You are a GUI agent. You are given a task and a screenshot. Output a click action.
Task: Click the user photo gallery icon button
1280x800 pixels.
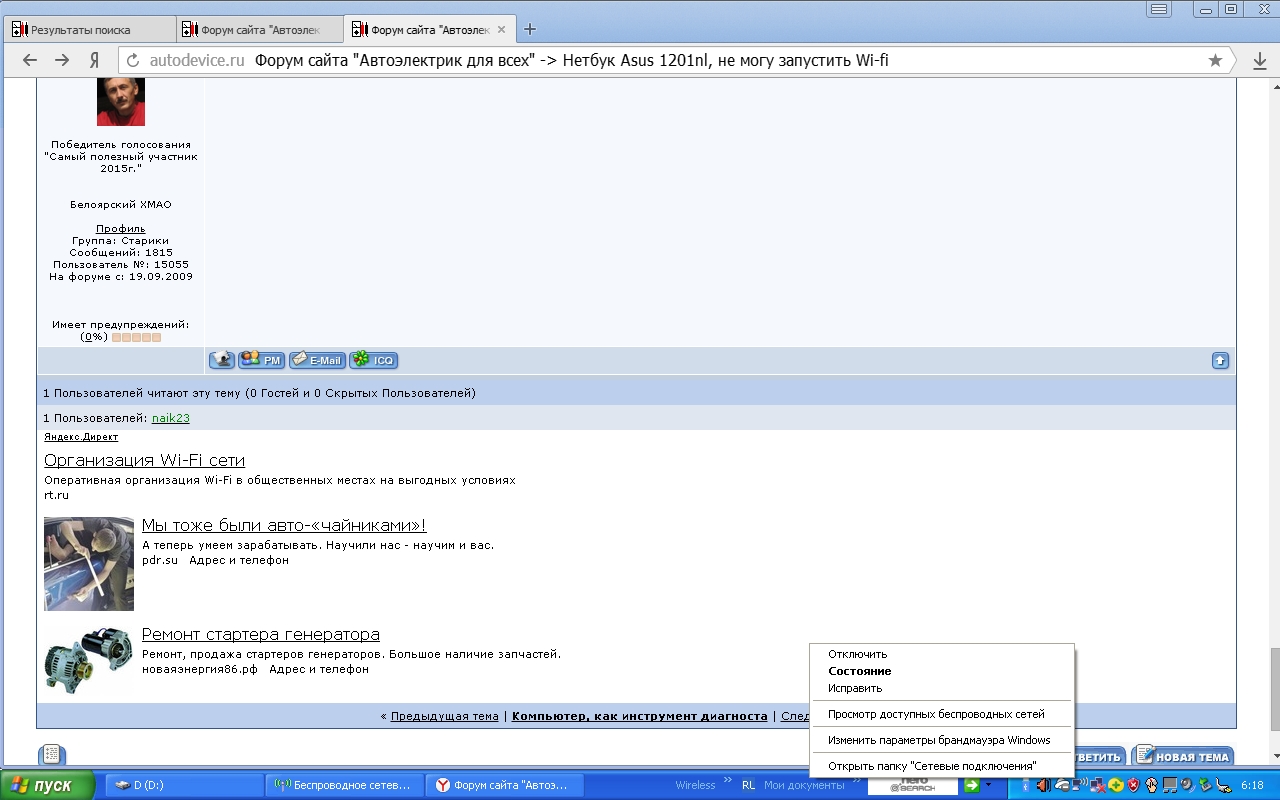point(221,360)
